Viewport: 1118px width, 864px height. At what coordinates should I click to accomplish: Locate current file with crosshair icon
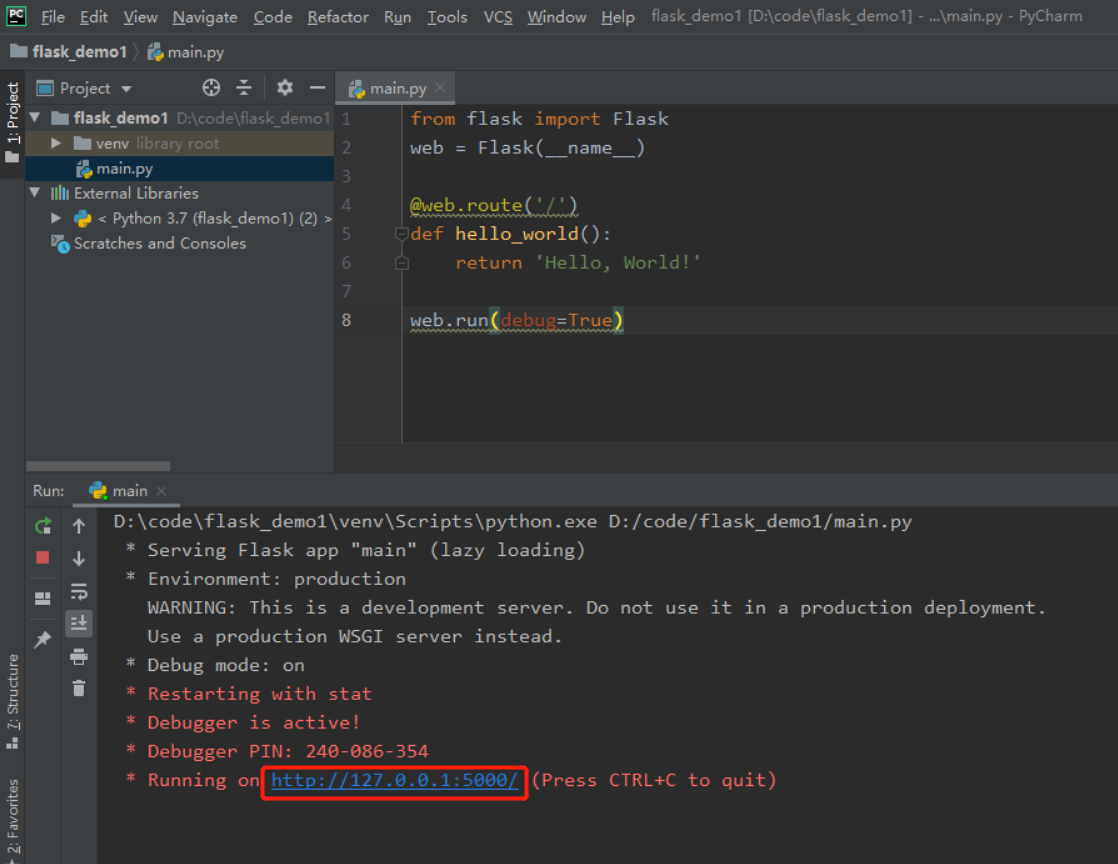(211, 88)
